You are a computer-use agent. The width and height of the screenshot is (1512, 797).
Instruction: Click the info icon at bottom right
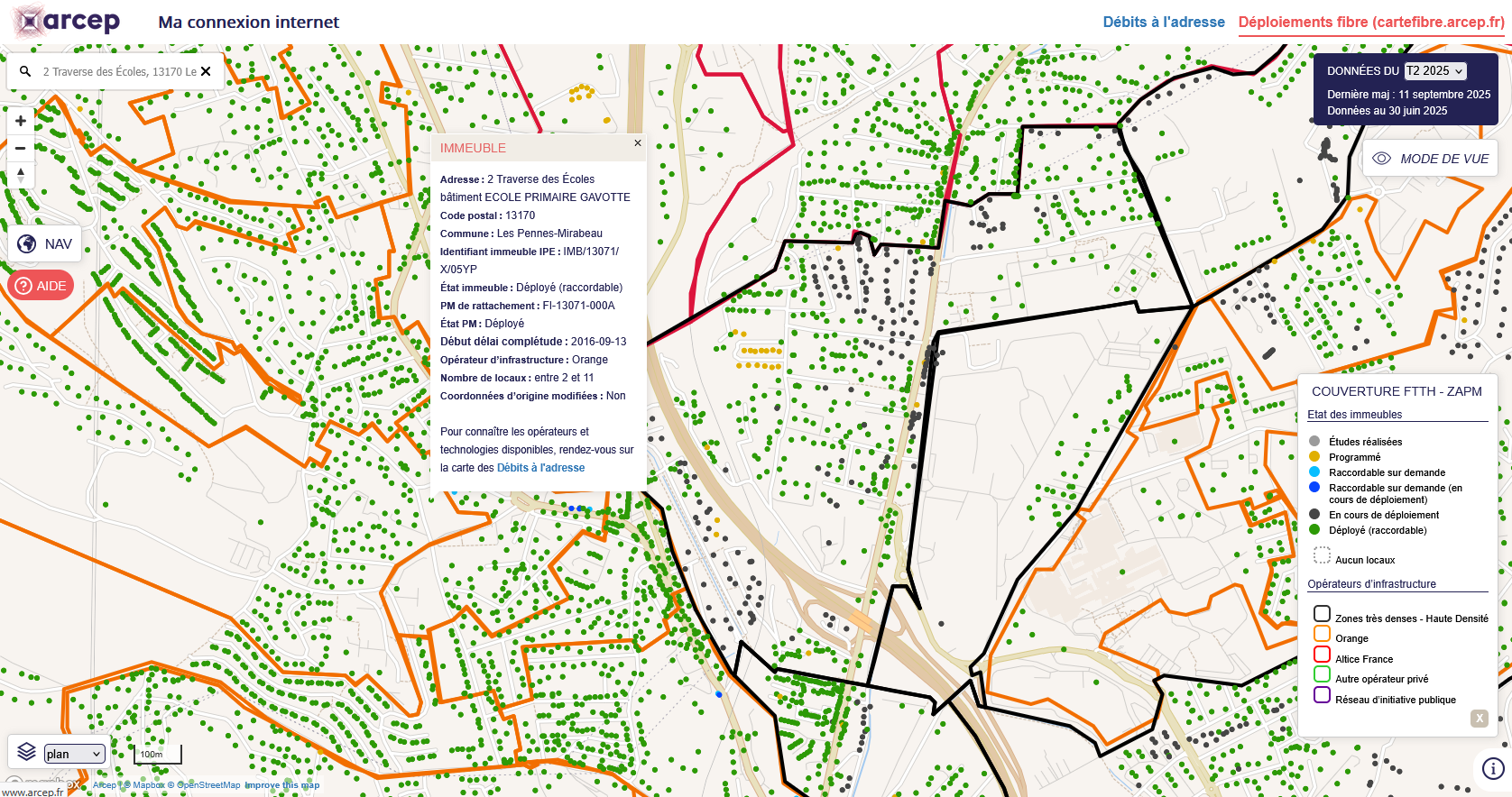(x=1493, y=768)
